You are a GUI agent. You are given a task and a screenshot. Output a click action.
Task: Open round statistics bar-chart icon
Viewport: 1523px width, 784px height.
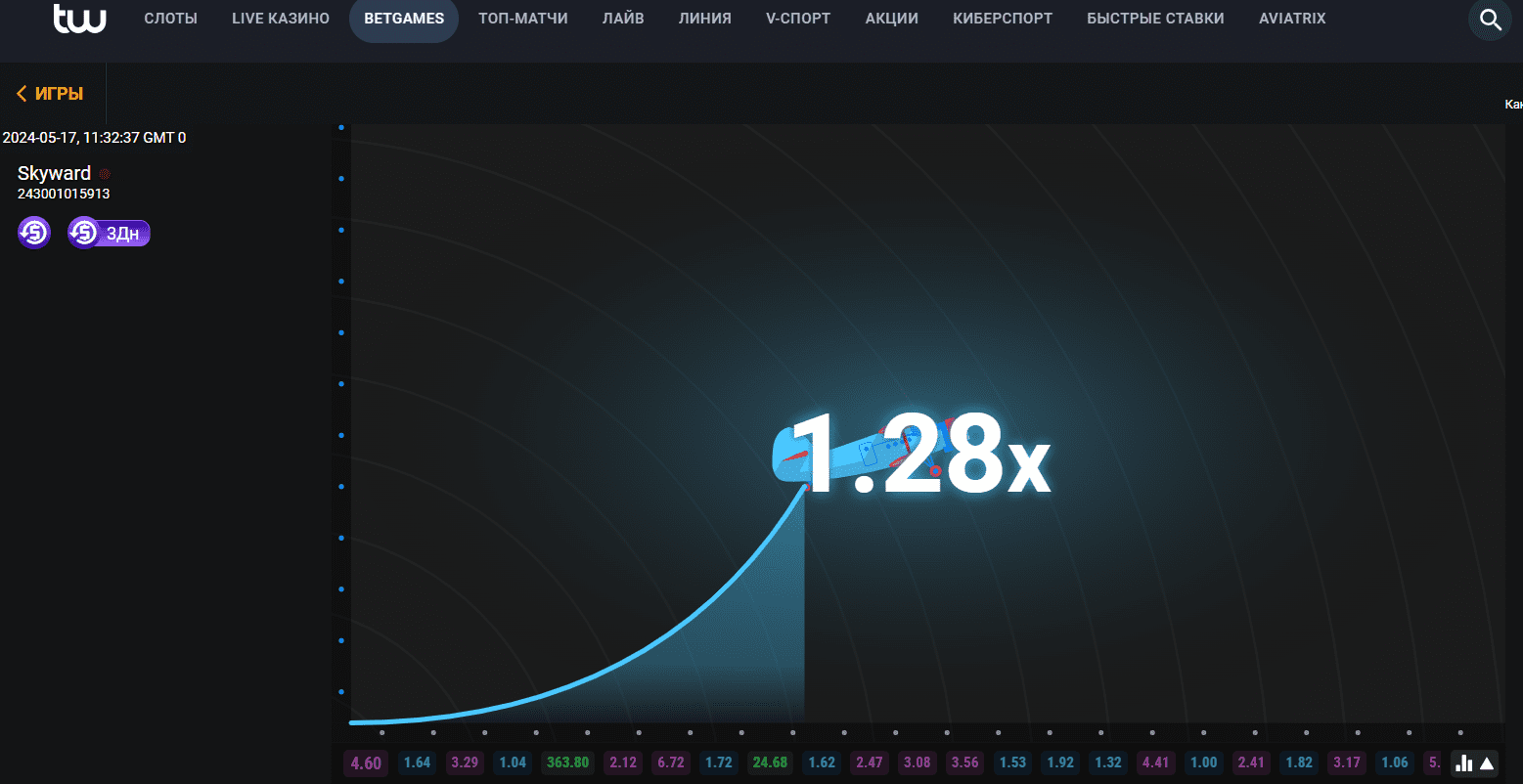(1464, 763)
